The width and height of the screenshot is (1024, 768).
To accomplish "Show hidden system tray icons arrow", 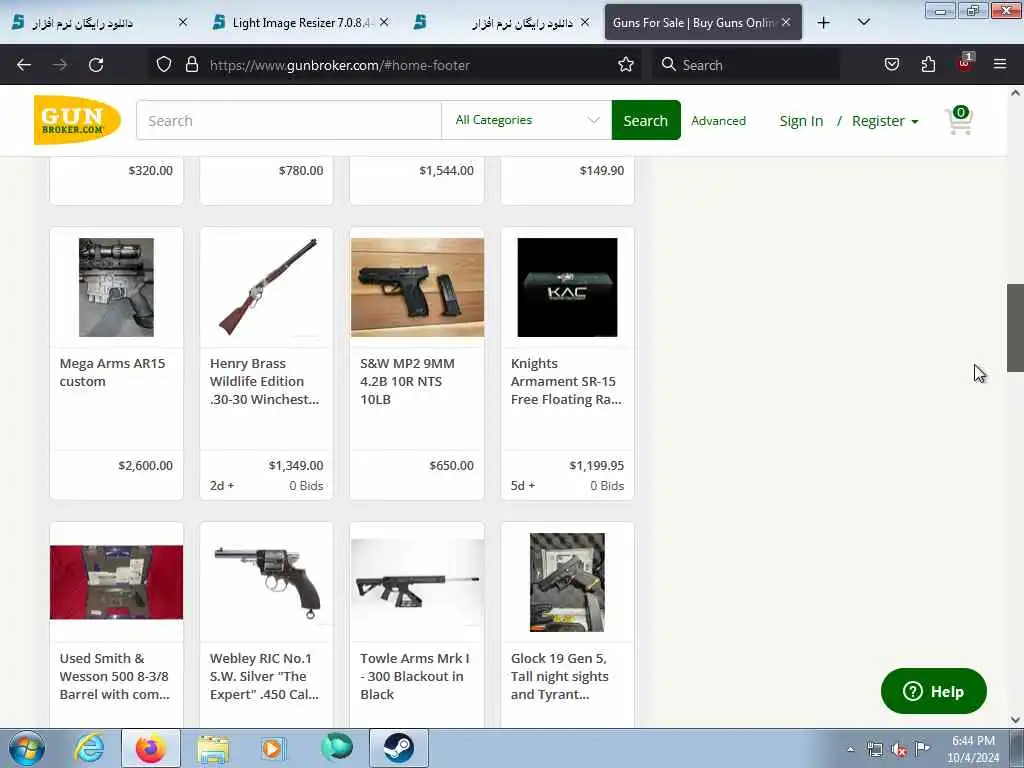I will tap(850, 749).
